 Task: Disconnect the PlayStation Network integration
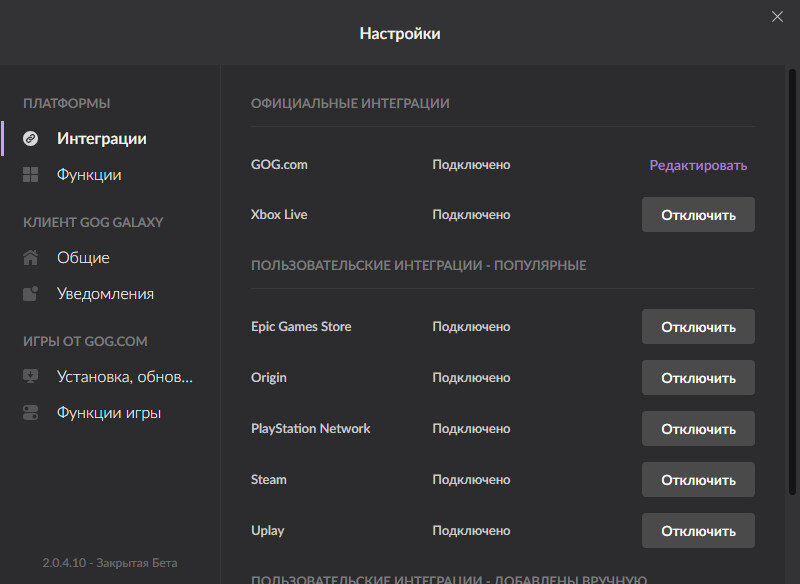point(698,429)
